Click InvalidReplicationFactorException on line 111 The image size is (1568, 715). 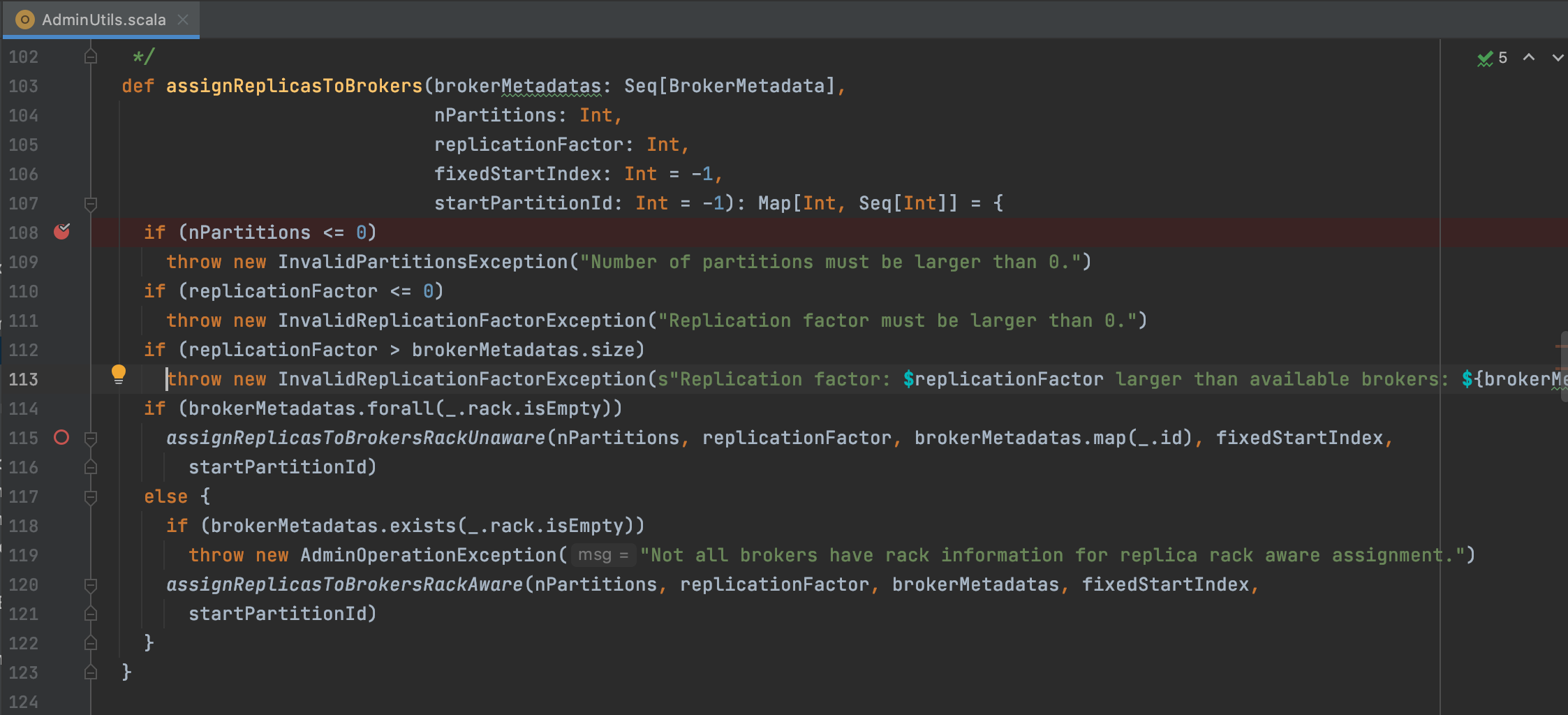[462, 320]
